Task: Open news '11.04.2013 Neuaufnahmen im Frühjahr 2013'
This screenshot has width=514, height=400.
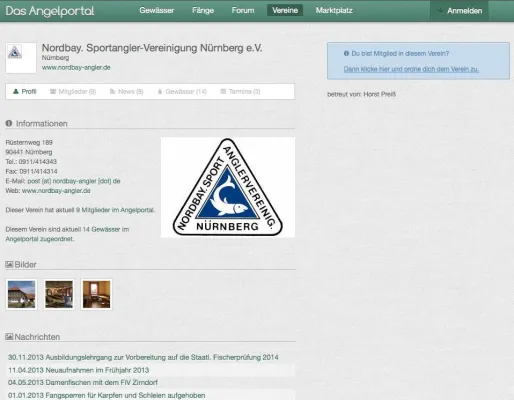Action: [78, 370]
